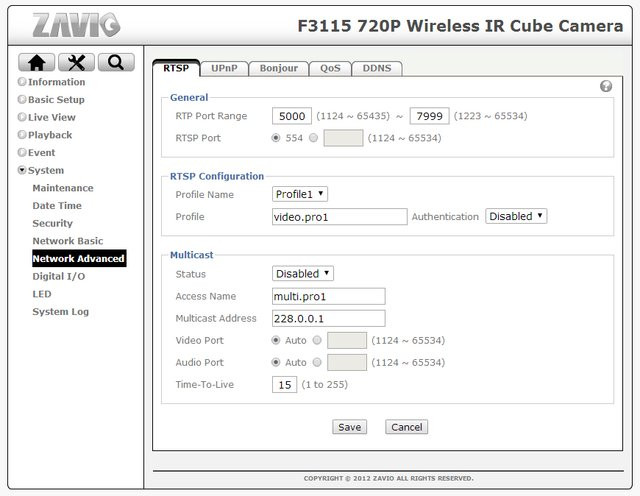
Task: Expand the Live View section
Action: pyautogui.click(x=47, y=117)
